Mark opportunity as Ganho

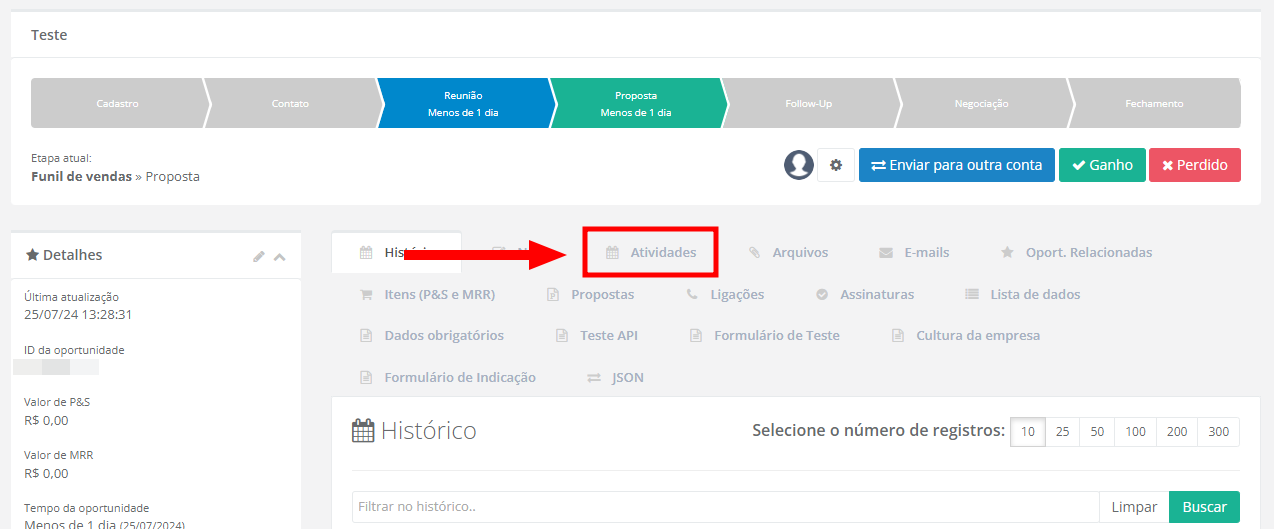coord(1102,165)
